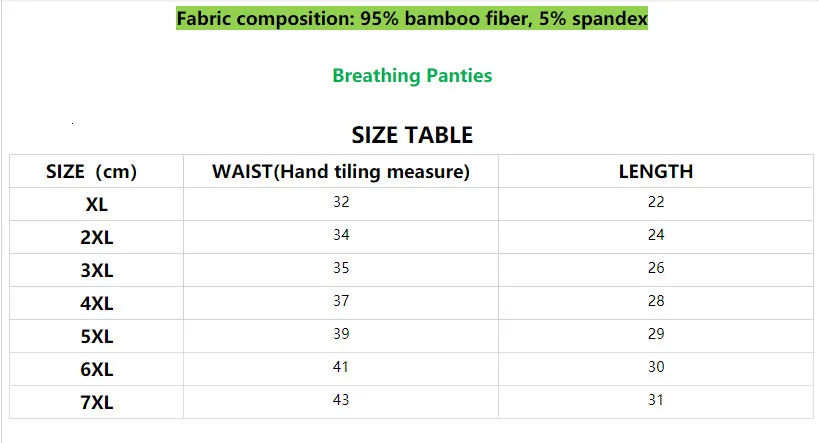This screenshot has height=443, width=819.
Task: Click the SIZE (cm) column header
Action: [x=92, y=171]
